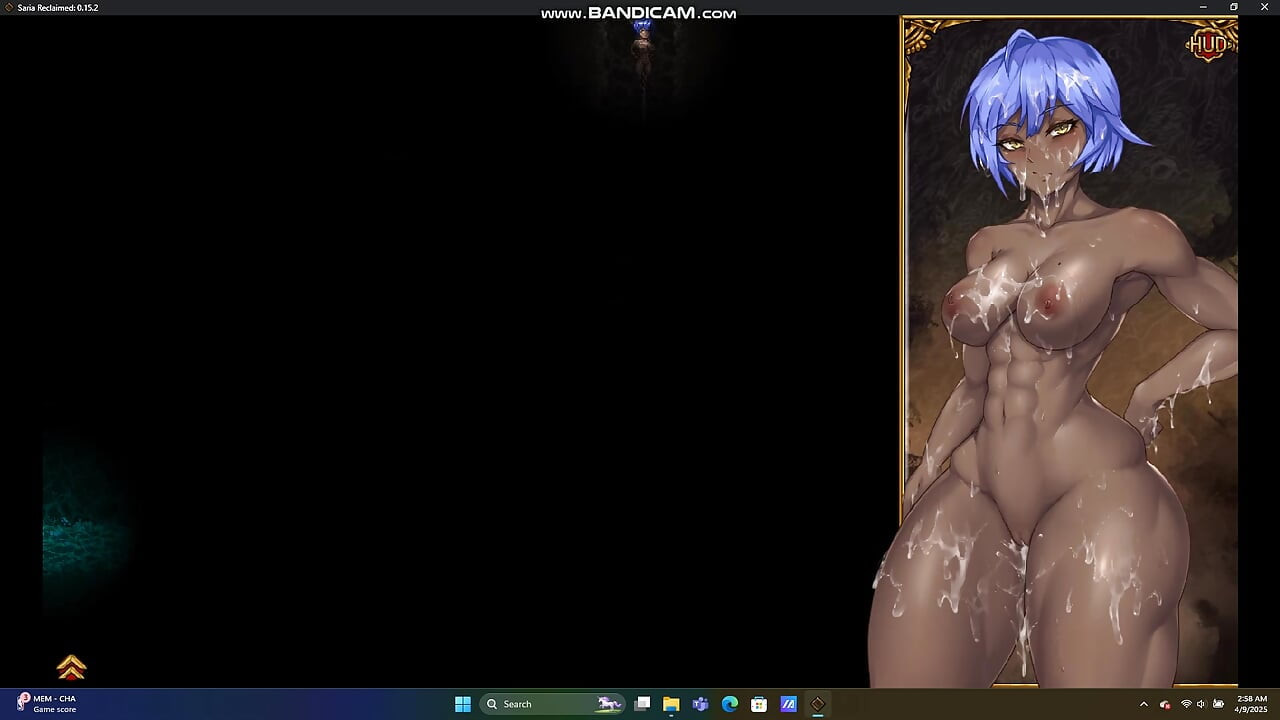
Task: Open the Windows Start menu
Action: pos(462,704)
